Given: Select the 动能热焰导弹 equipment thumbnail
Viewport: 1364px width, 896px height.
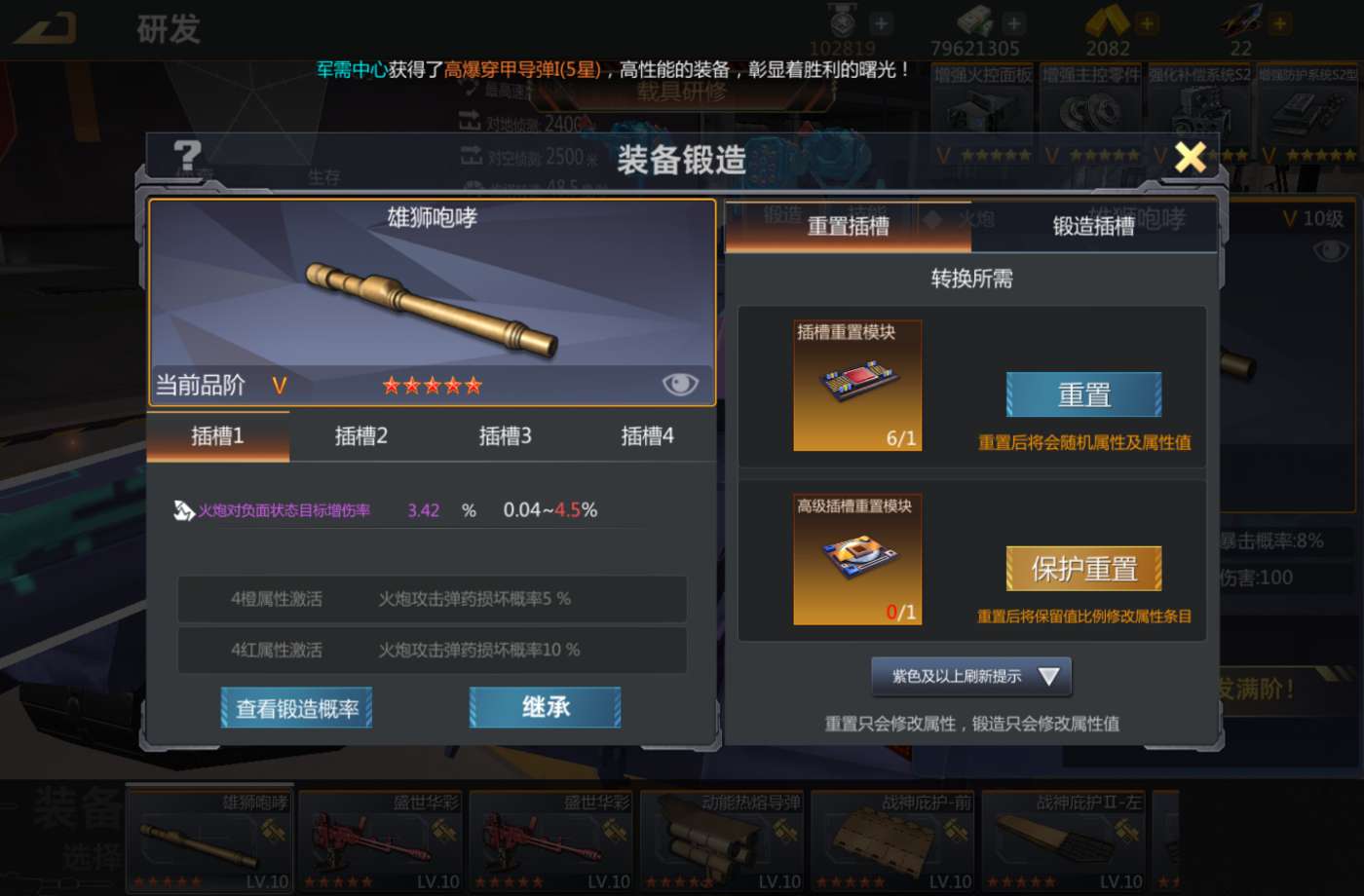Looking at the screenshot, I should click(724, 841).
